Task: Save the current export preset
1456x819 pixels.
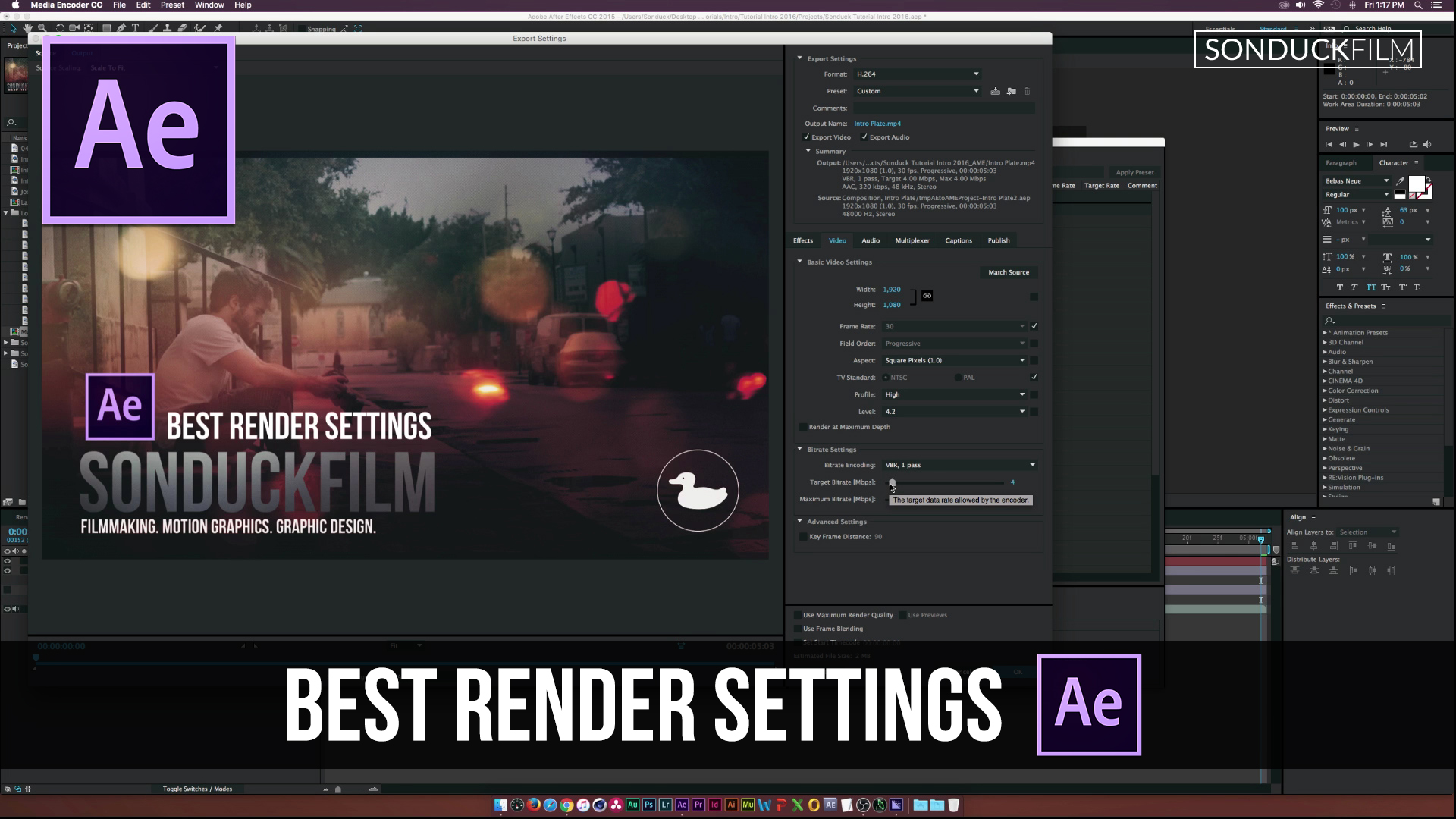Action: 996,91
